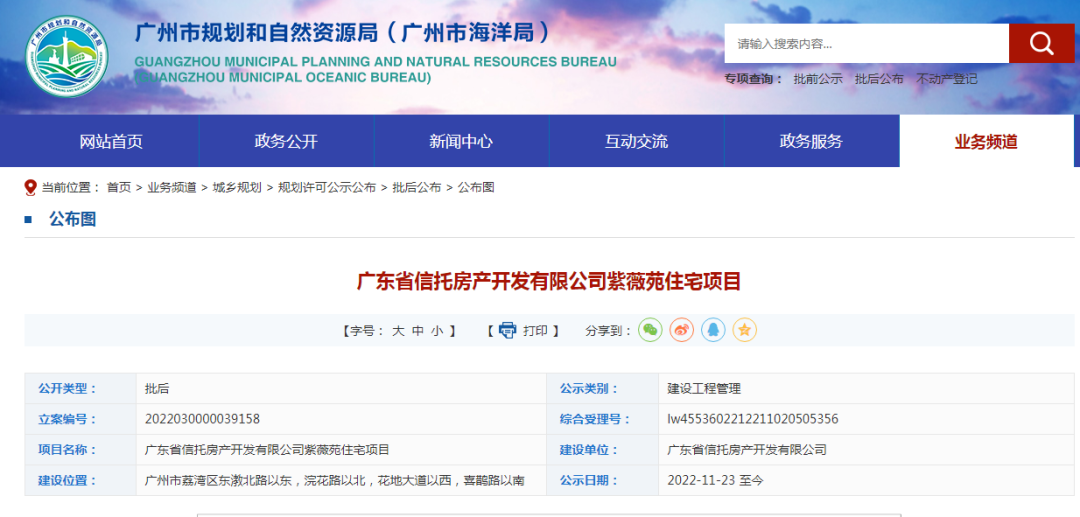Click 首页 in breadcrumb
The height and width of the screenshot is (517, 1080).
tap(118, 187)
